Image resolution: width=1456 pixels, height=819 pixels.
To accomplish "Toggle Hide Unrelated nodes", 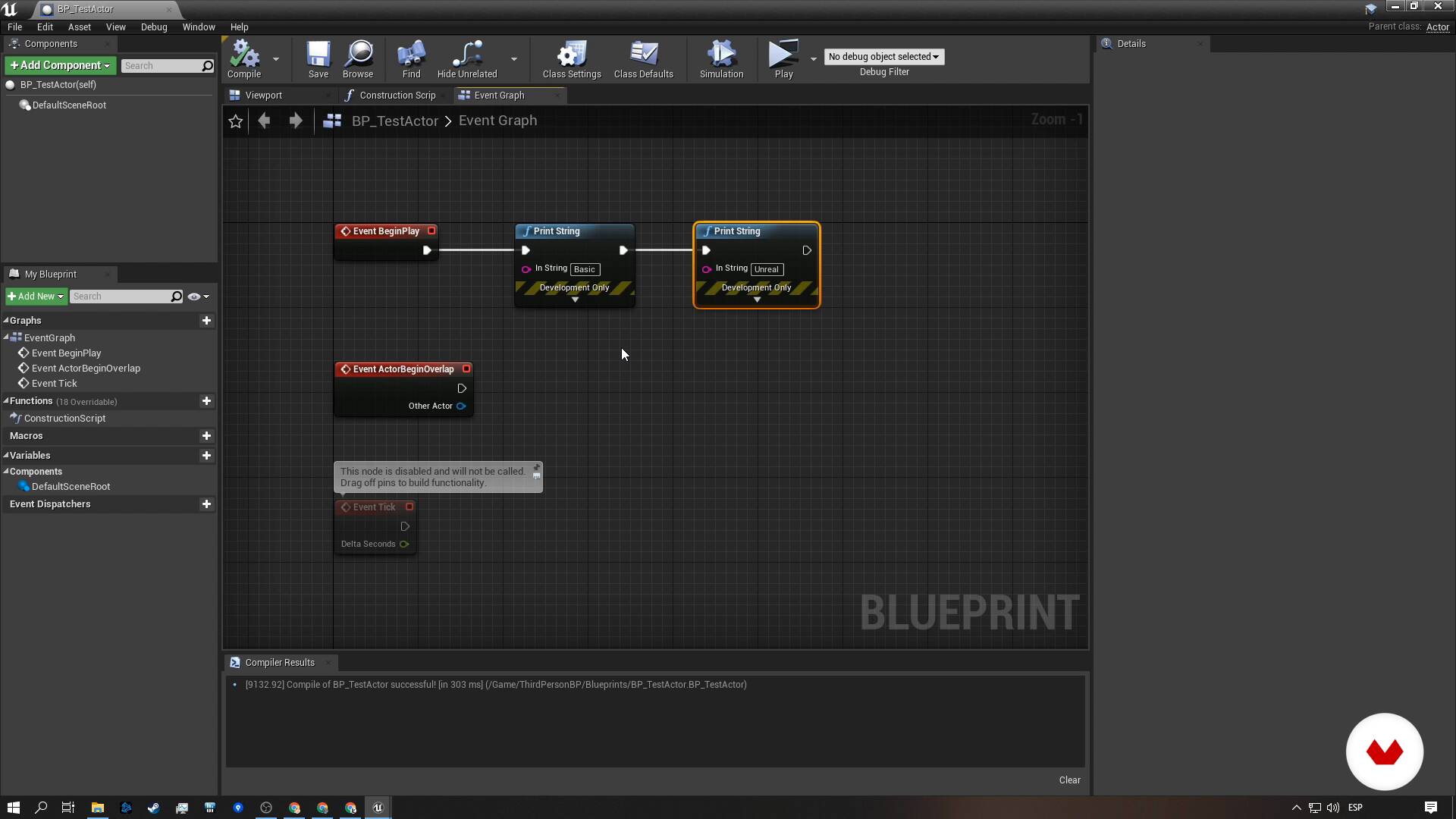I will point(467,59).
